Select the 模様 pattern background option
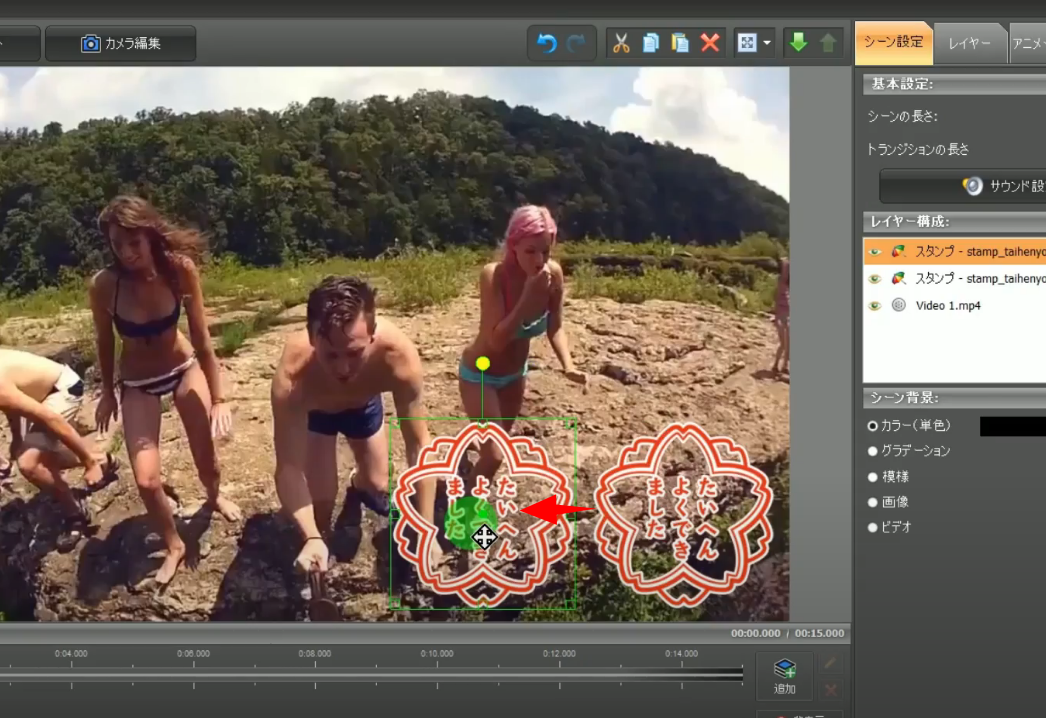The width and height of the screenshot is (1046, 718). 873,477
